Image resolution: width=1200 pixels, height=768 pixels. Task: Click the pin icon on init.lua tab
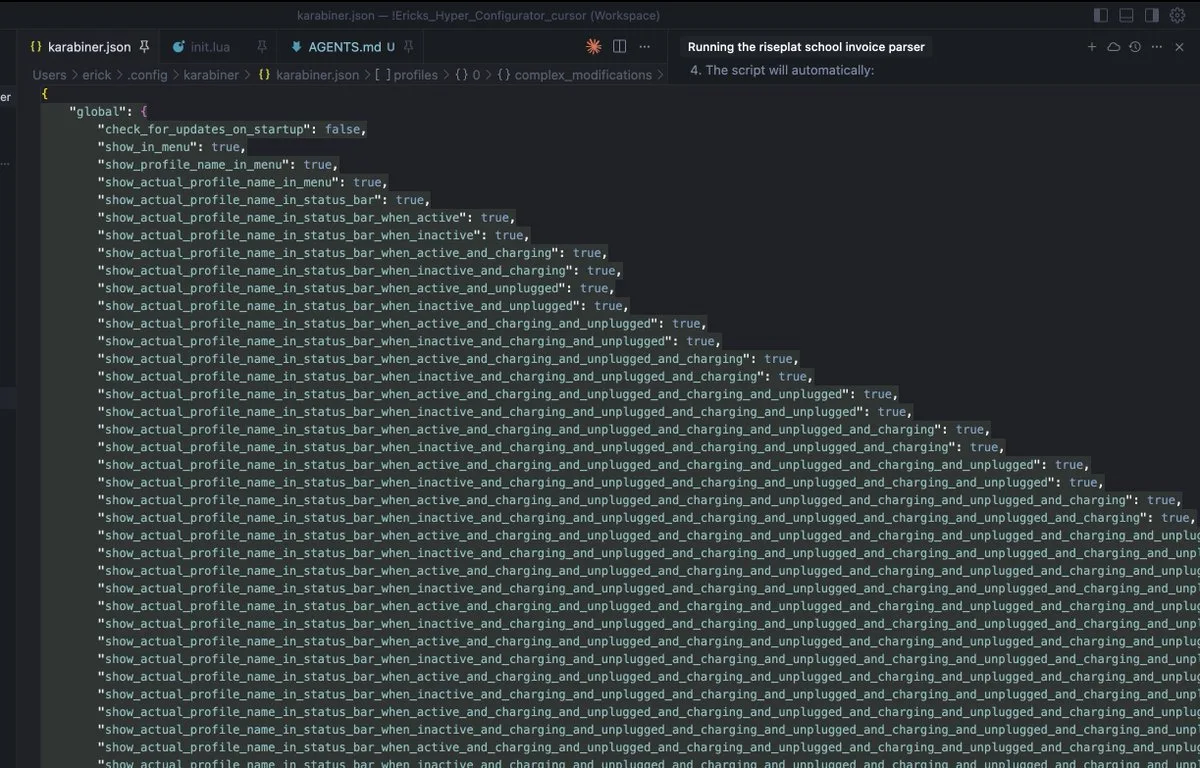click(262, 47)
